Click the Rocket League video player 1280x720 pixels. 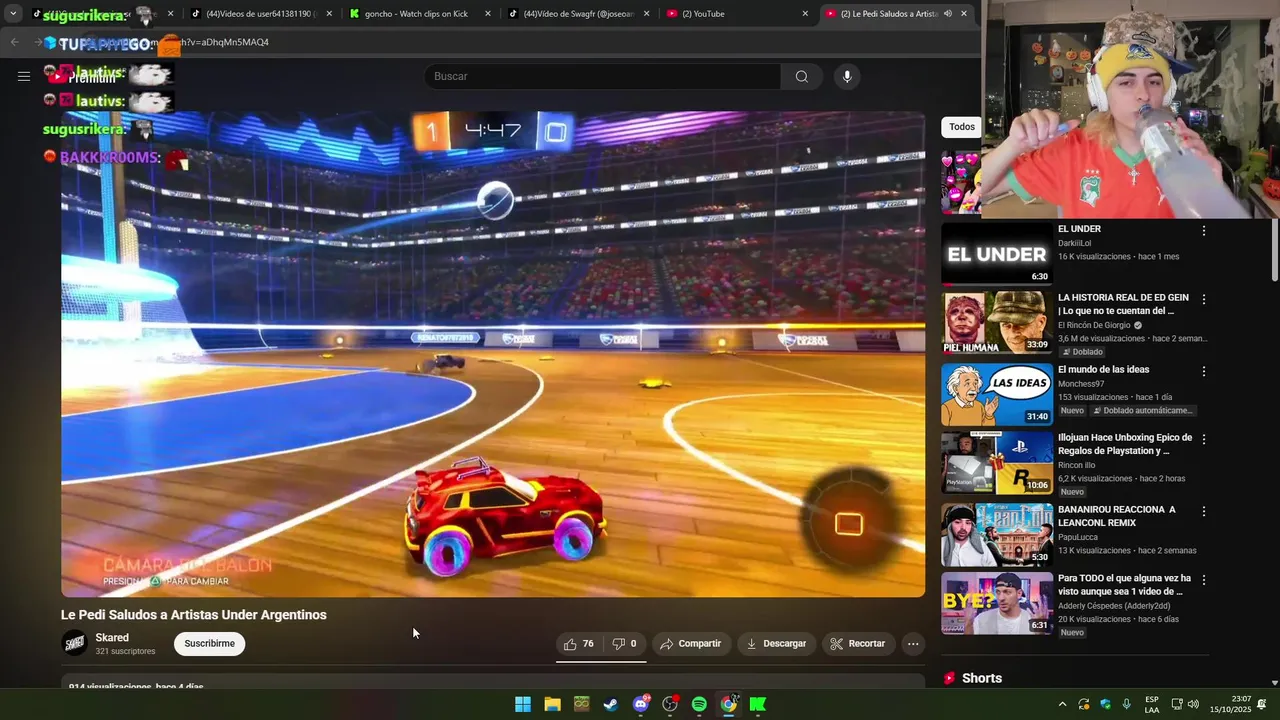(x=493, y=354)
